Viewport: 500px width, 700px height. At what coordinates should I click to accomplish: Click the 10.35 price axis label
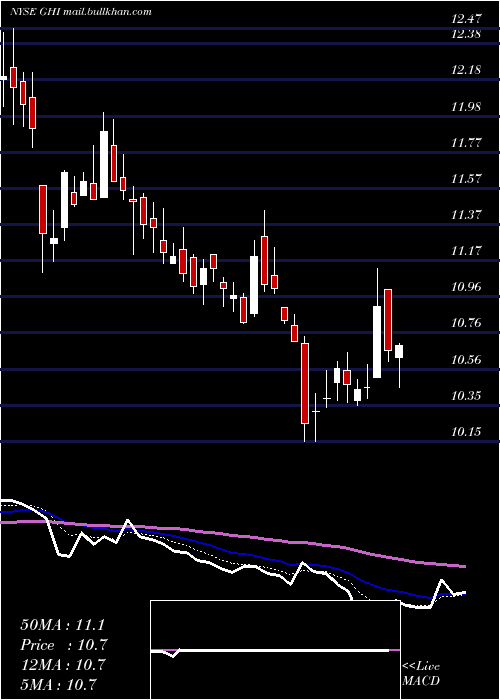pyautogui.click(x=466, y=396)
